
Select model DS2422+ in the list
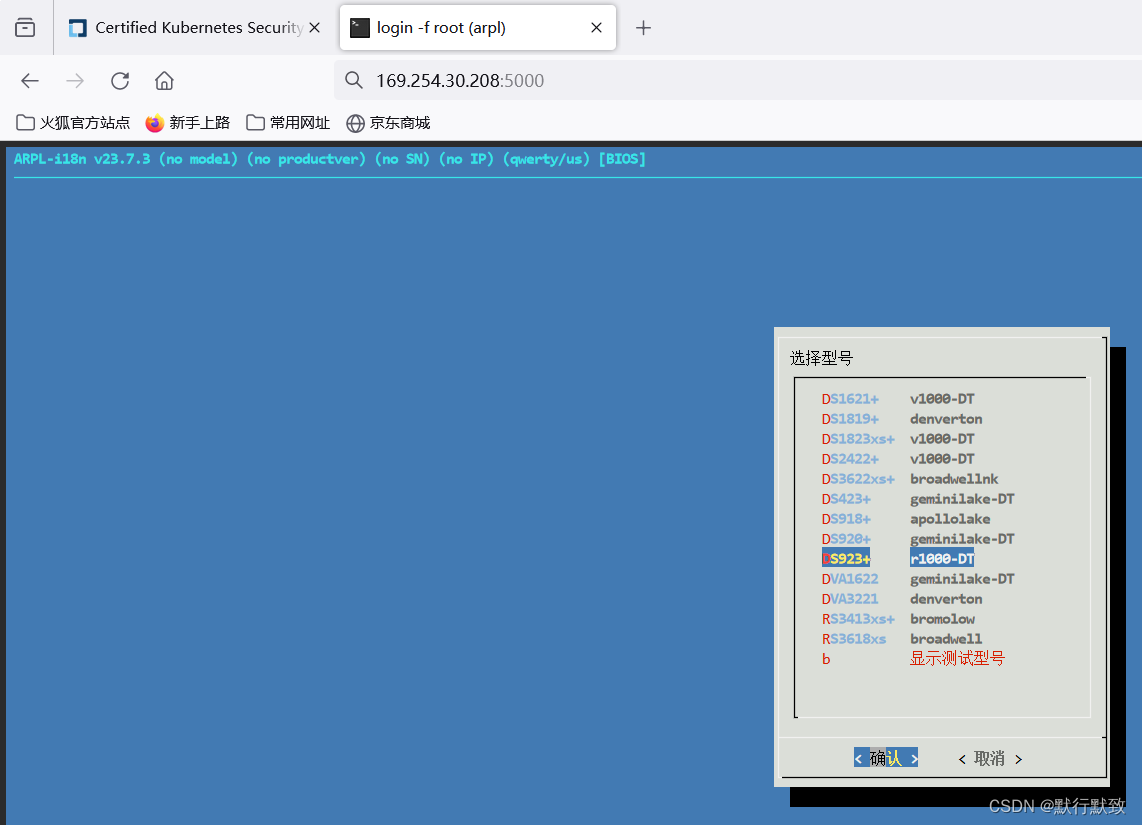pos(898,459)
